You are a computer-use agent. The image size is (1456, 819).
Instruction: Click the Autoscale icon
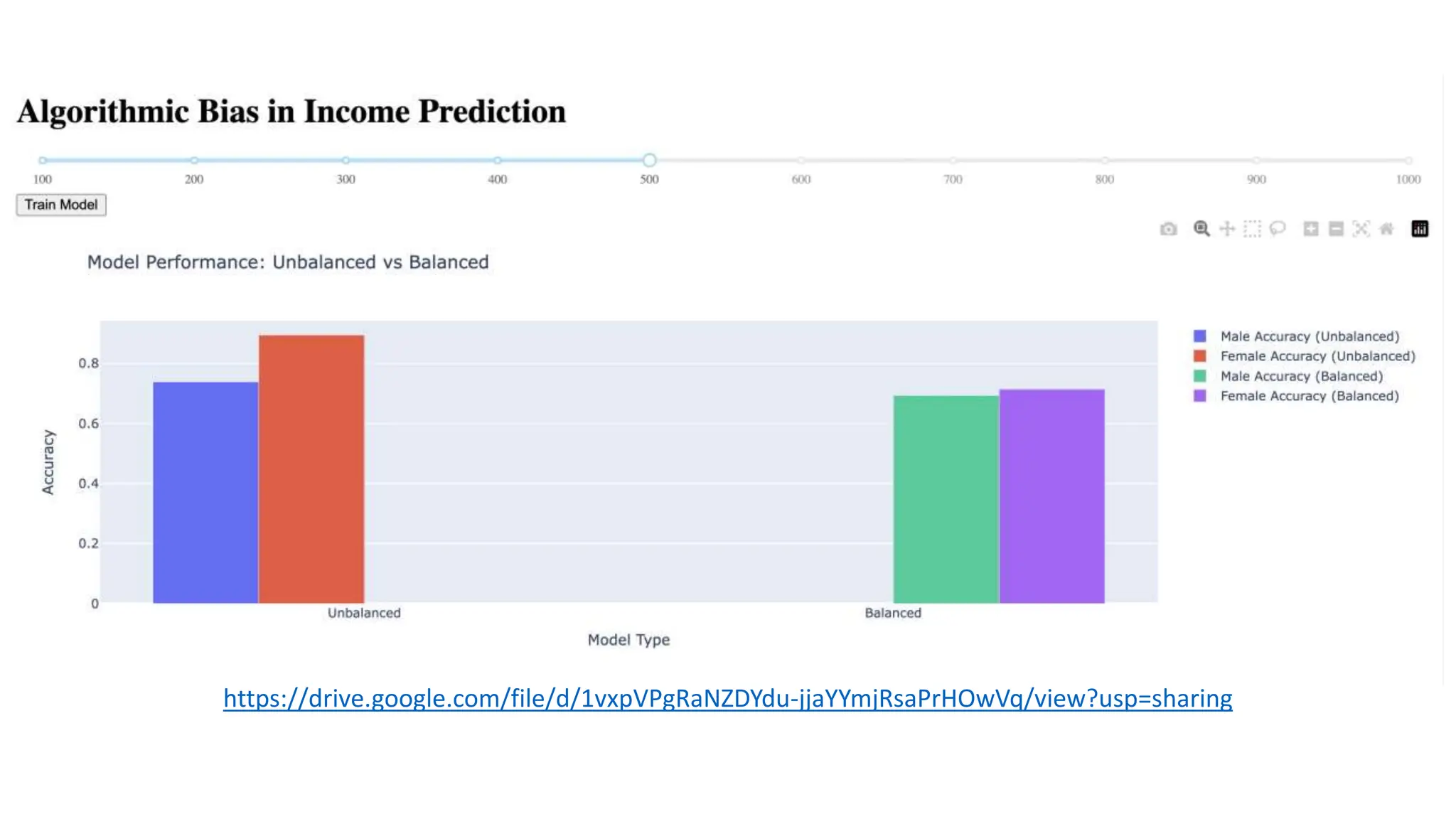pos(1361,229)
